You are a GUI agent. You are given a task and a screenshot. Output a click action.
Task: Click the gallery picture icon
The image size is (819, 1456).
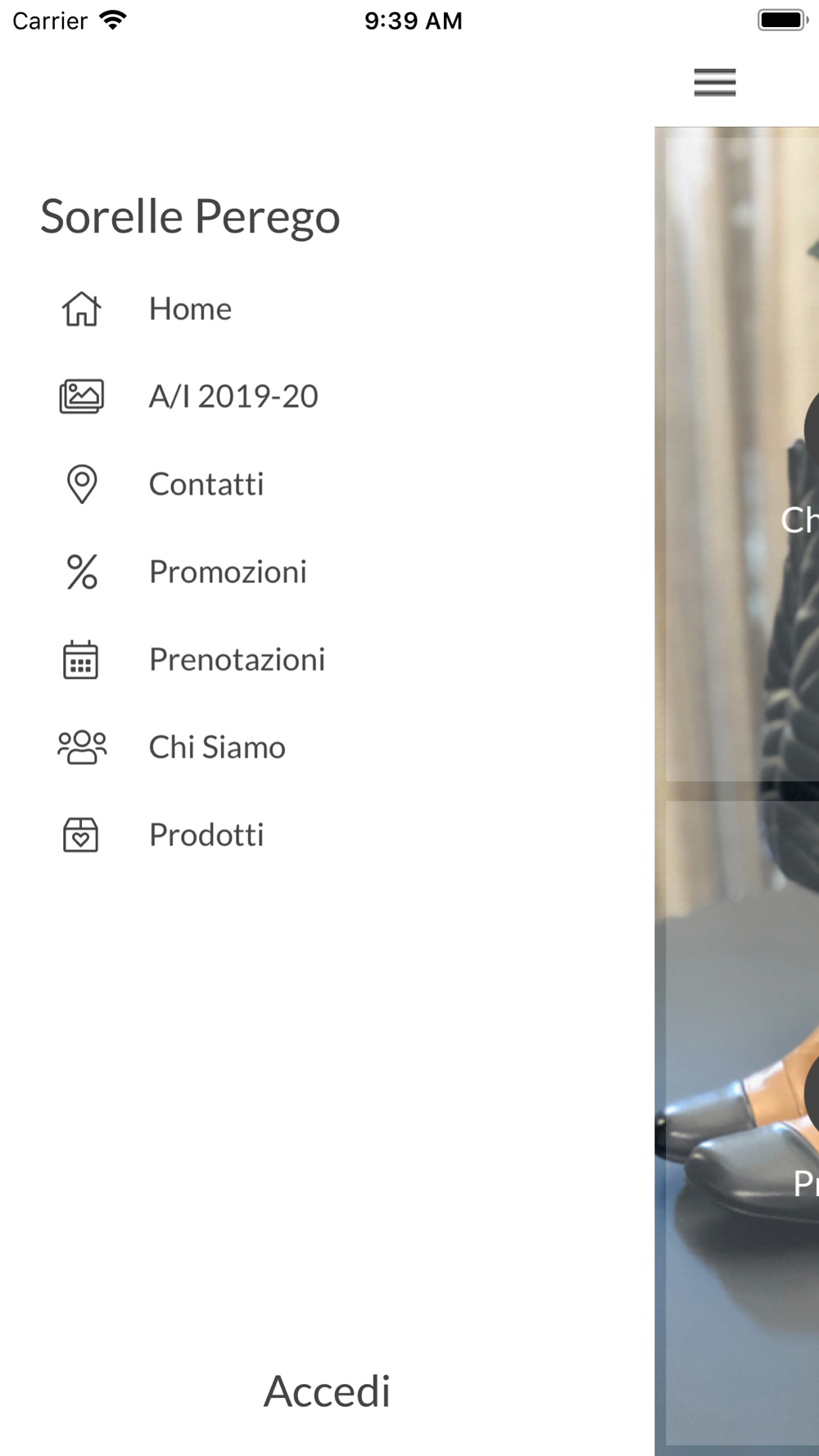click(82, 396)
